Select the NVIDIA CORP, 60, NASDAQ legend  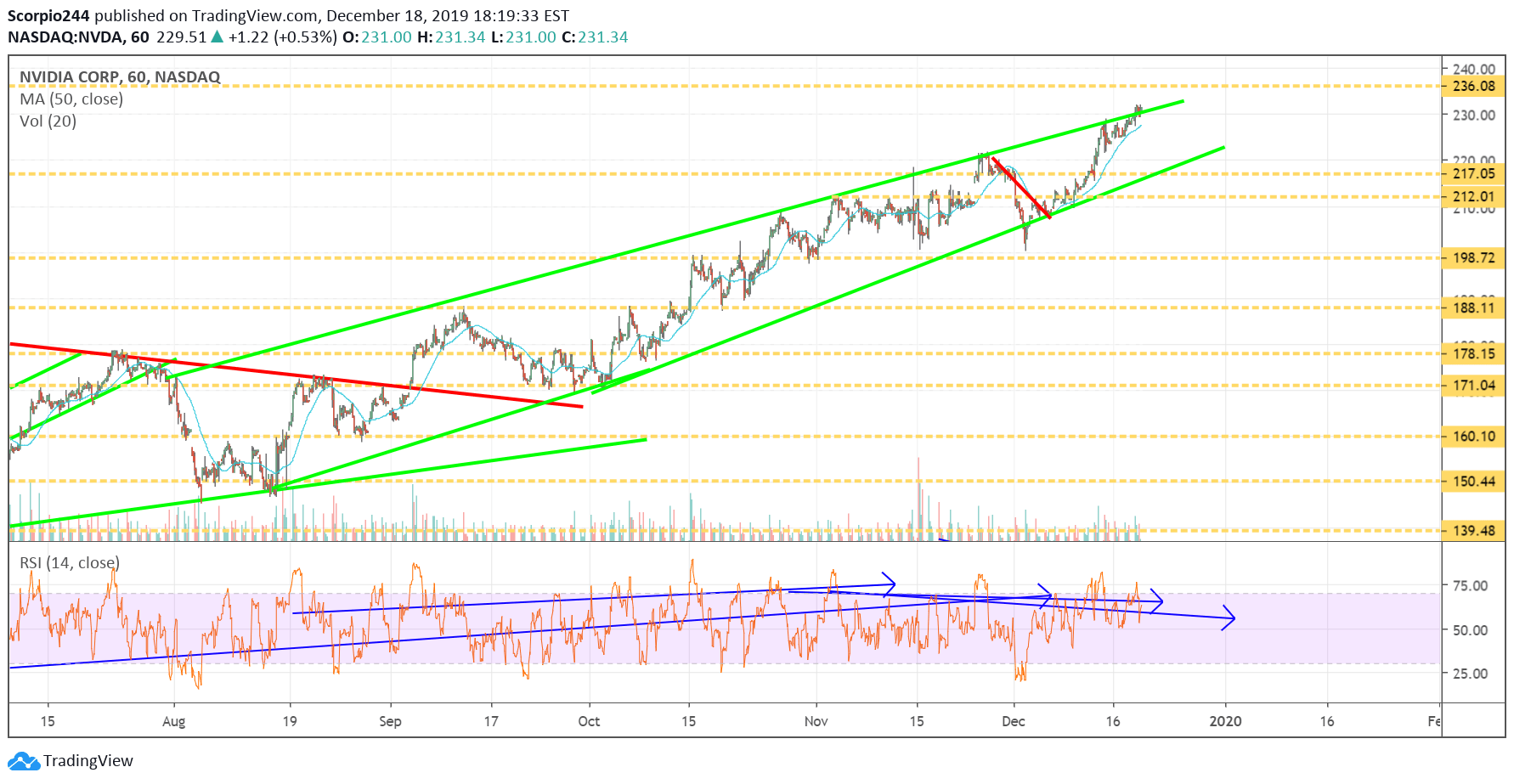(120, 77)
